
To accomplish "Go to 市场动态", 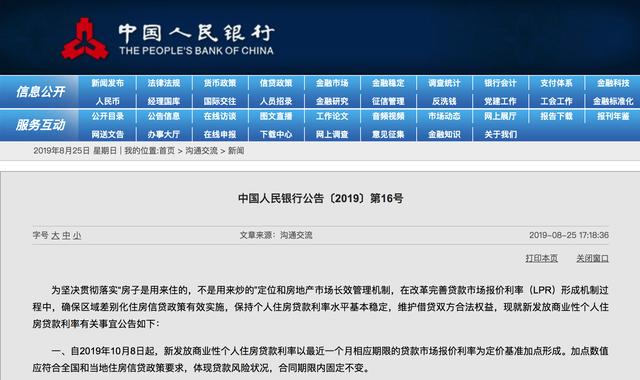I will (444, 116).
